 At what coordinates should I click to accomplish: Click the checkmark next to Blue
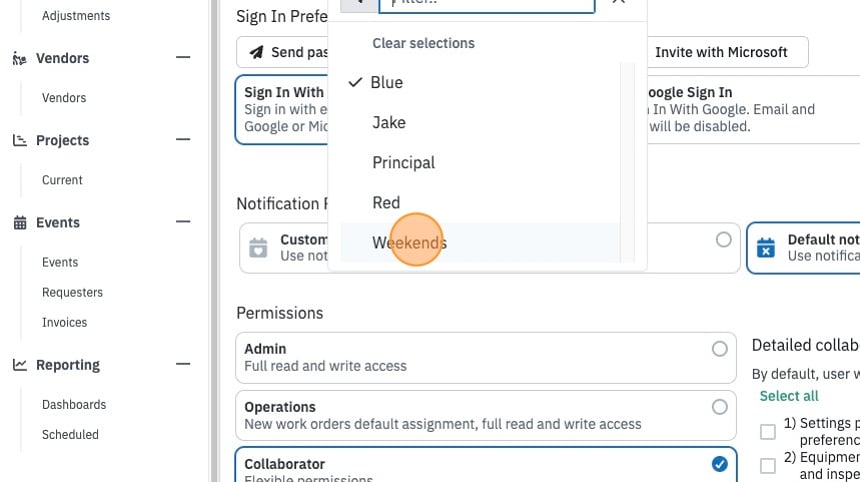click(x=355, y=82)
